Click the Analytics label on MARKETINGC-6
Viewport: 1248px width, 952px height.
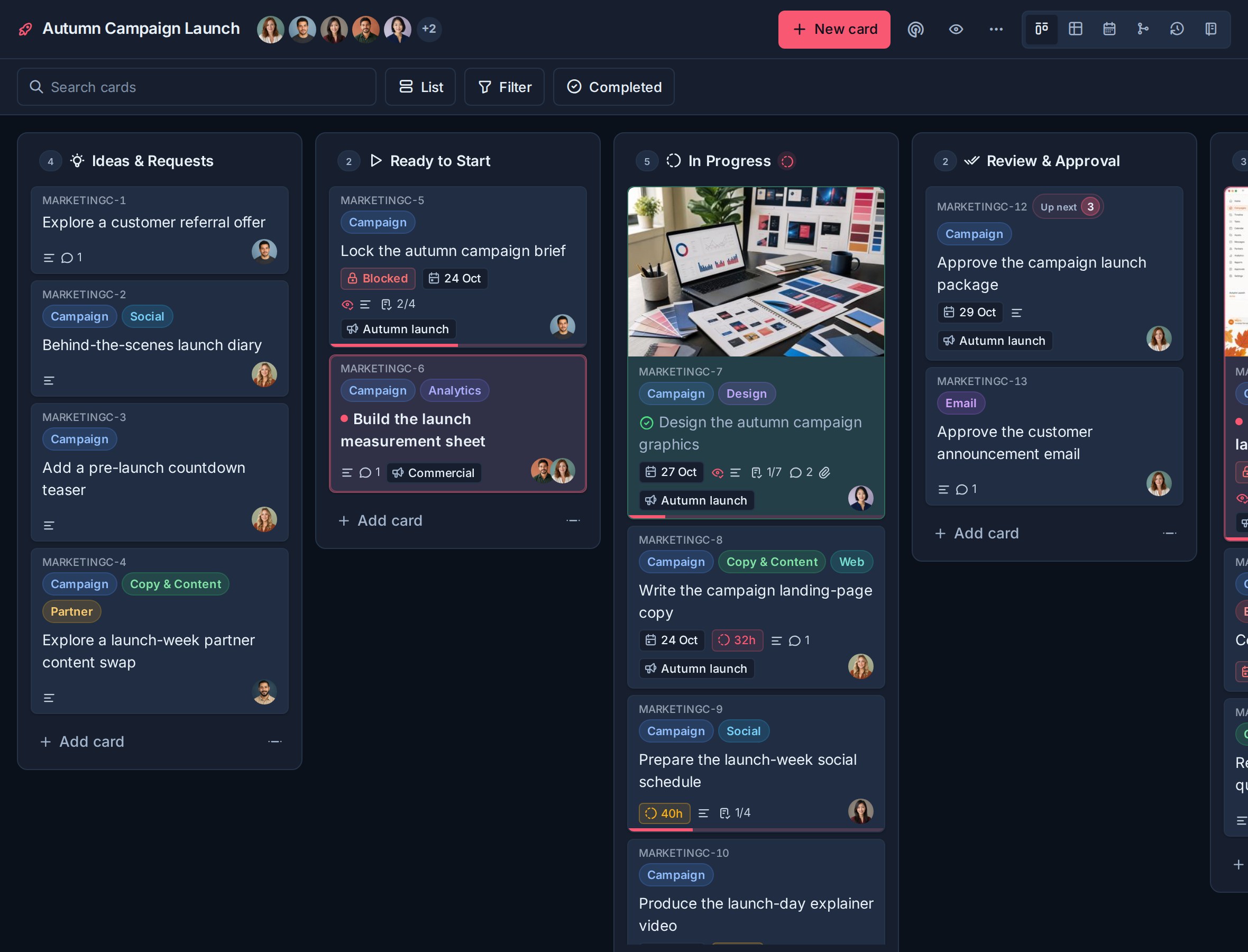tap(454, 390)
